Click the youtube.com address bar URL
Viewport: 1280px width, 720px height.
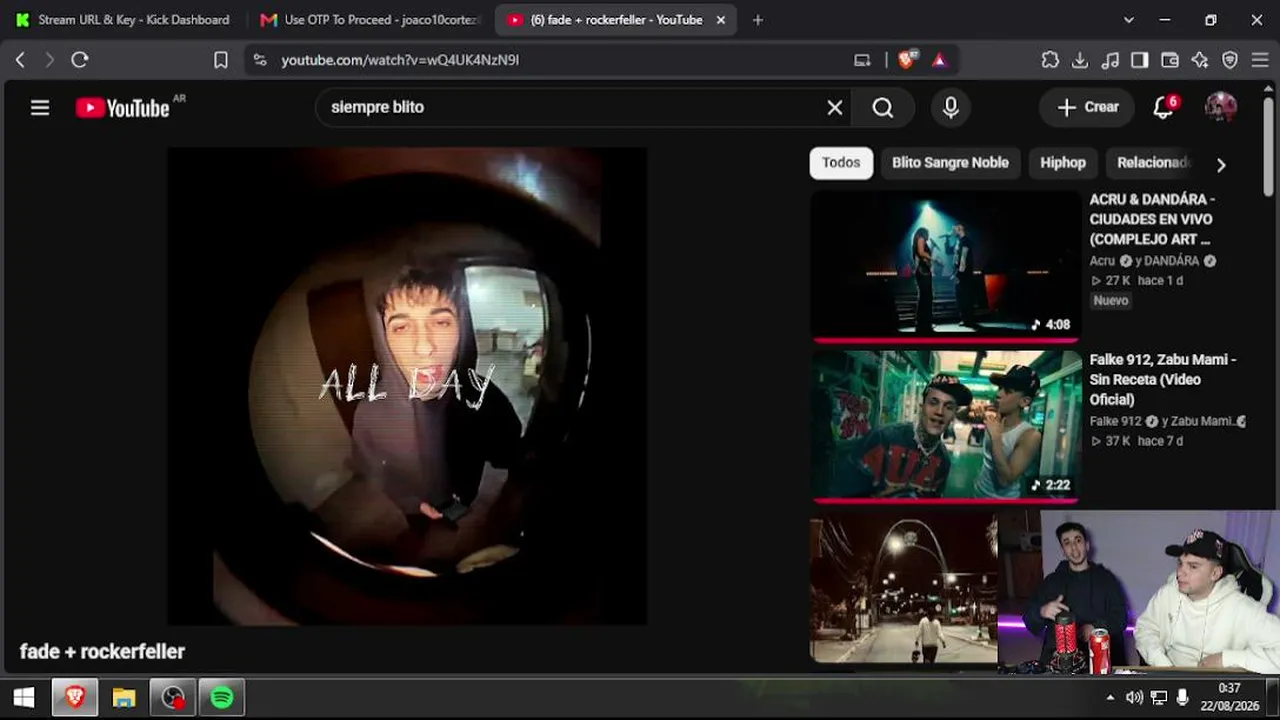pos(400,60)
